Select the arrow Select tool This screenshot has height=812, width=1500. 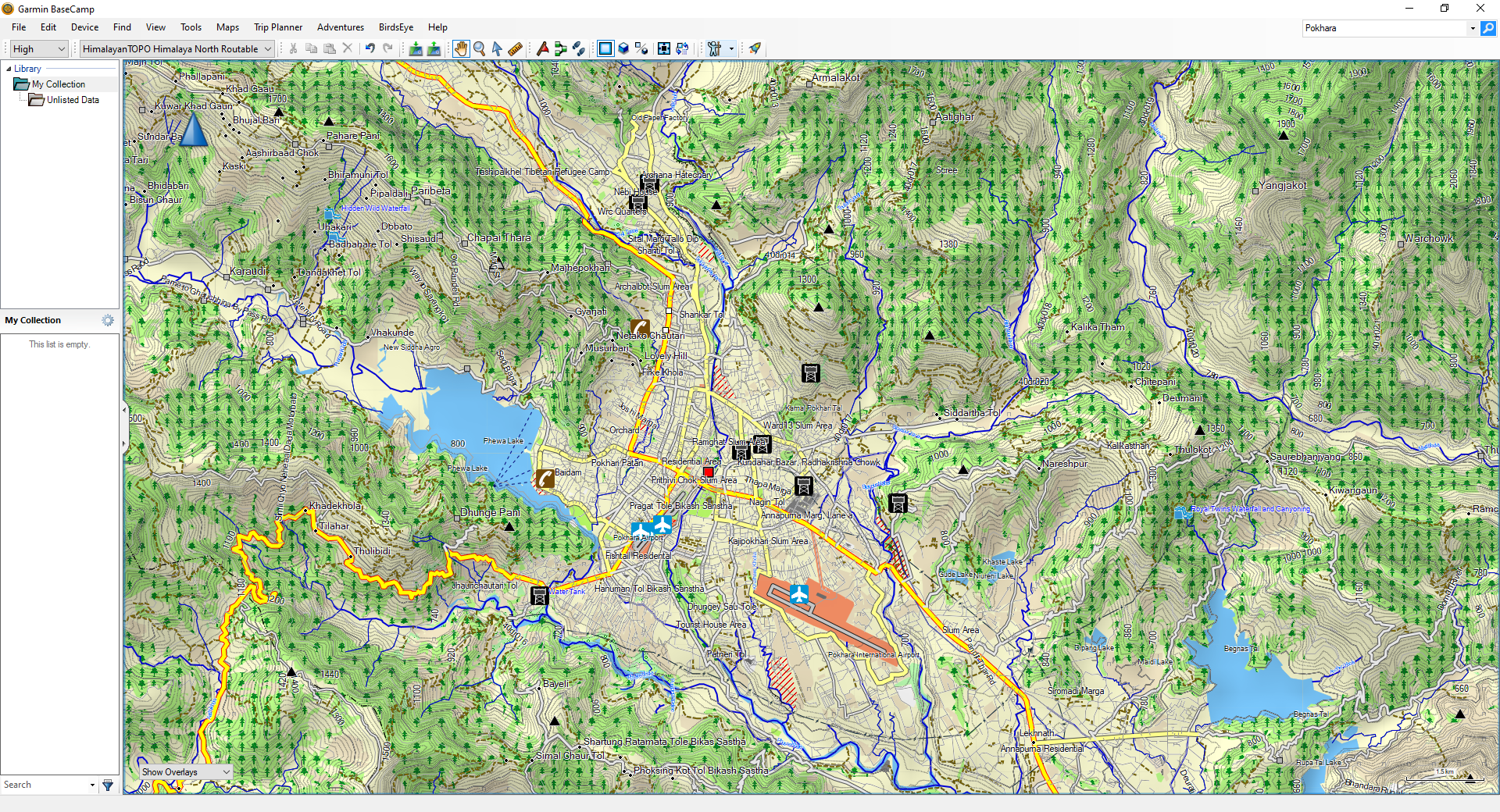click(497, 48)
